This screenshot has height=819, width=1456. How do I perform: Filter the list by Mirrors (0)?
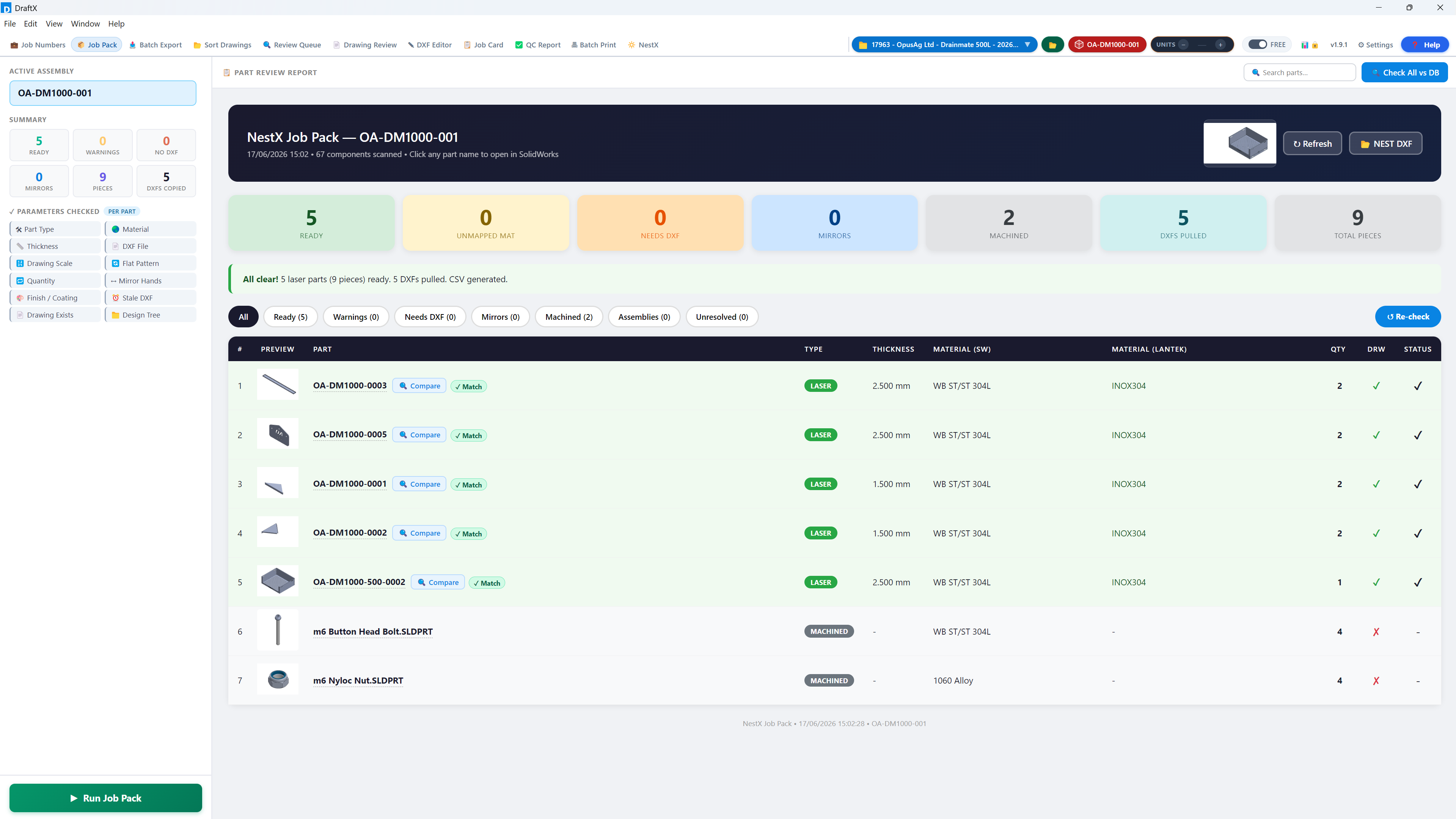tap(500, 316)
